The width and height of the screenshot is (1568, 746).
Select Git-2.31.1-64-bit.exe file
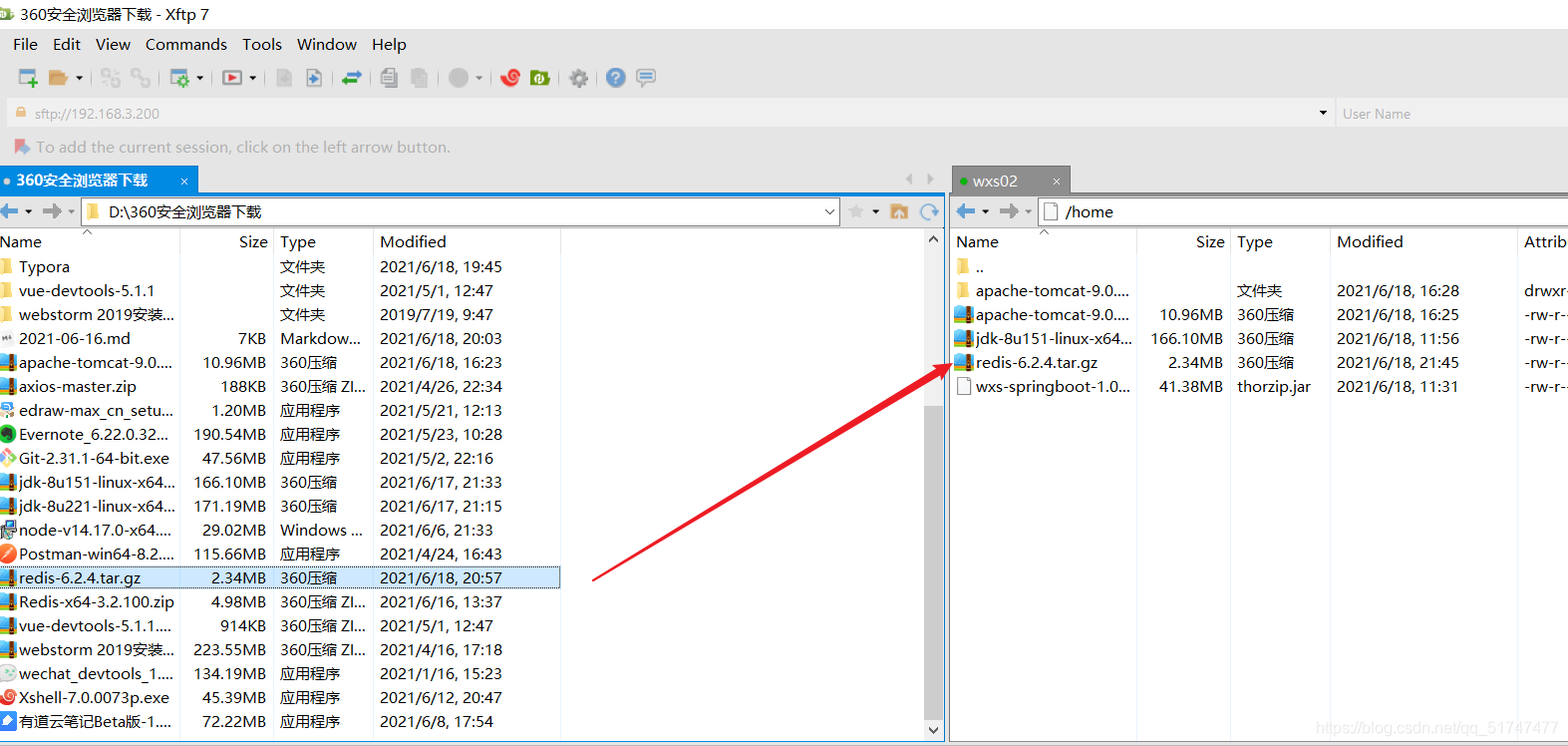(x=280, y=458)
